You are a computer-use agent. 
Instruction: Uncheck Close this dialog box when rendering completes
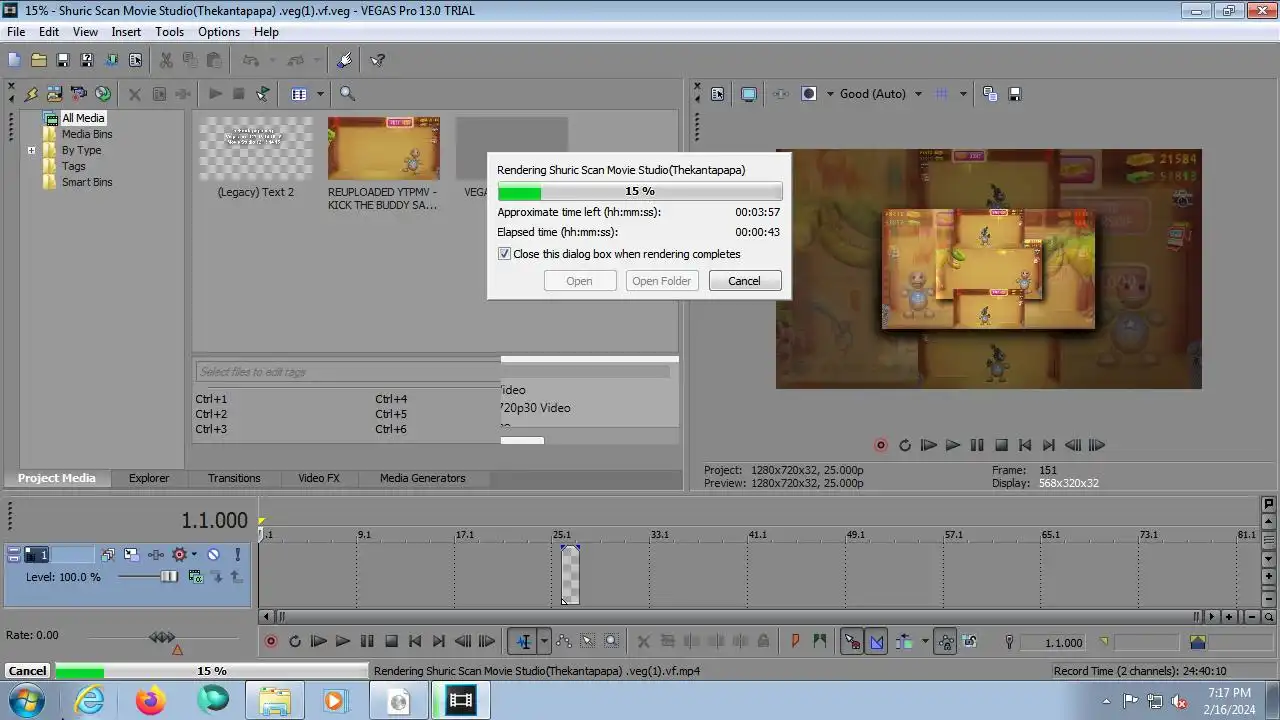coord(505,254)
